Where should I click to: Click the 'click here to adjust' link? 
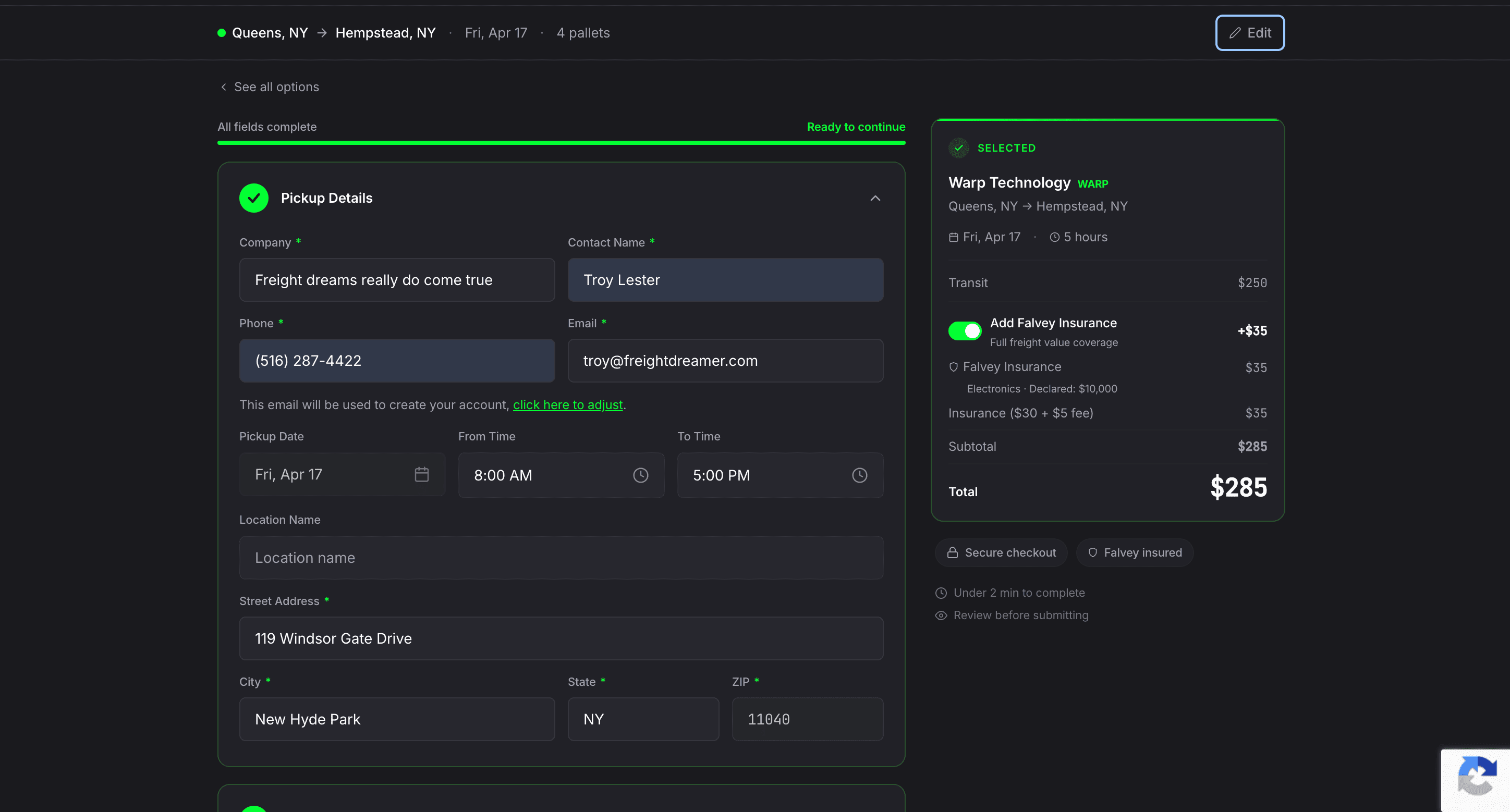click(x=567, y=405)
